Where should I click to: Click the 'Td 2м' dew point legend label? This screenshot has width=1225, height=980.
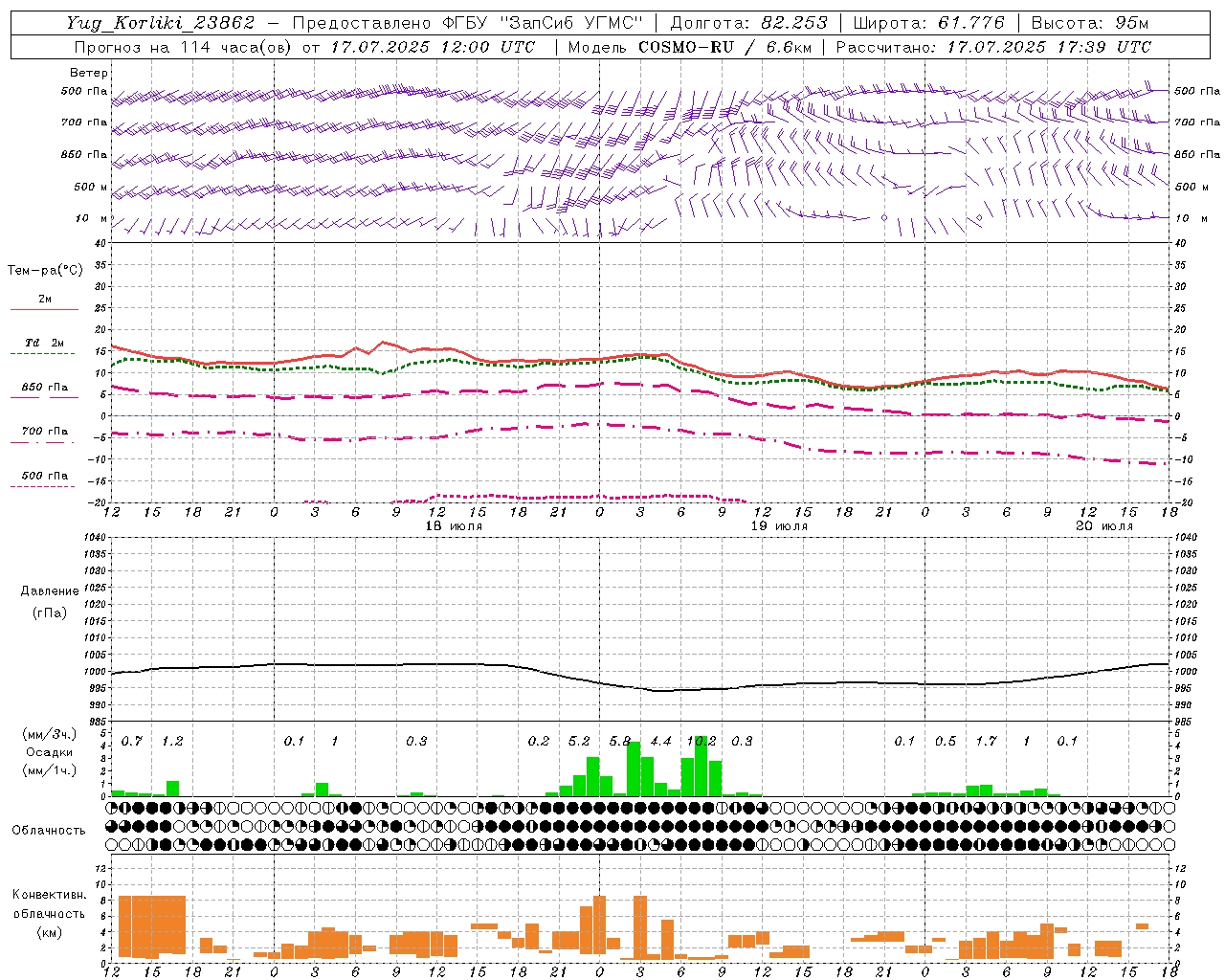45,343
